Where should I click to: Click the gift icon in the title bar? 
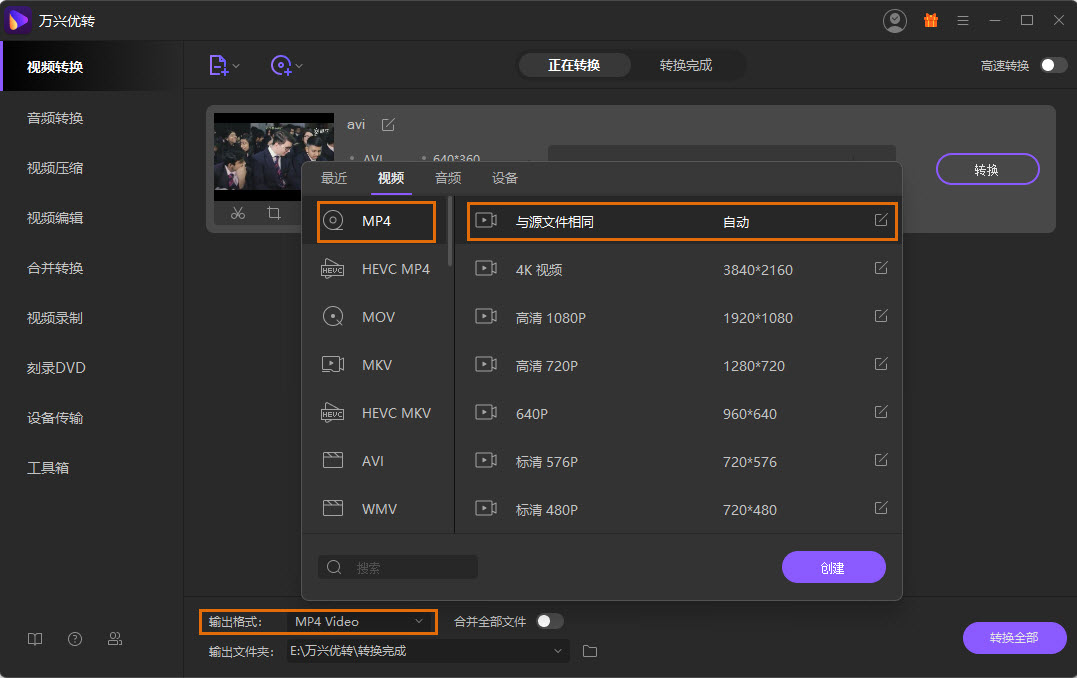click(x=930, y=19)
